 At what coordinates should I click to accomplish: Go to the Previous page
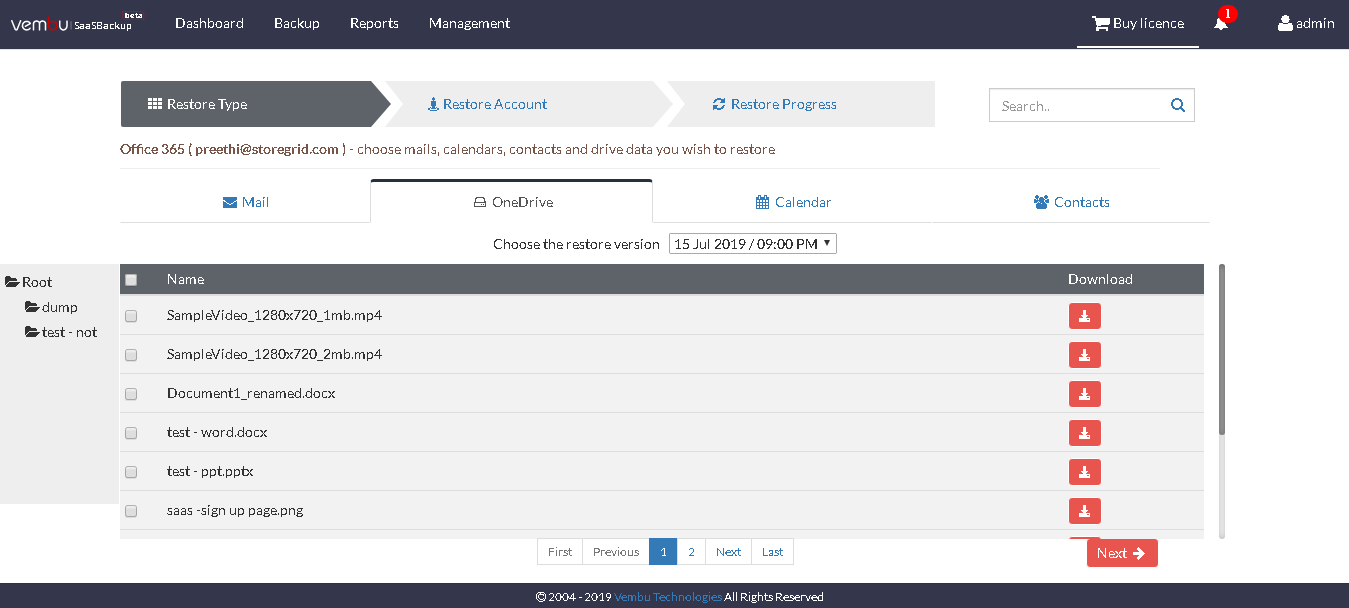click(616, 552)
